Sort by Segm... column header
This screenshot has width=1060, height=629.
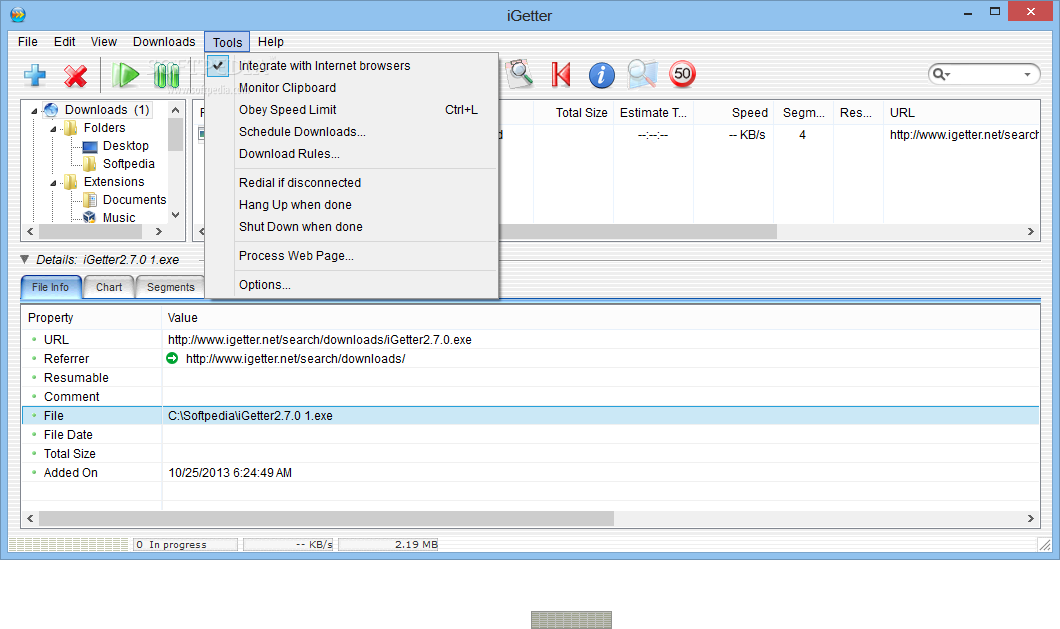pos(804,113)
